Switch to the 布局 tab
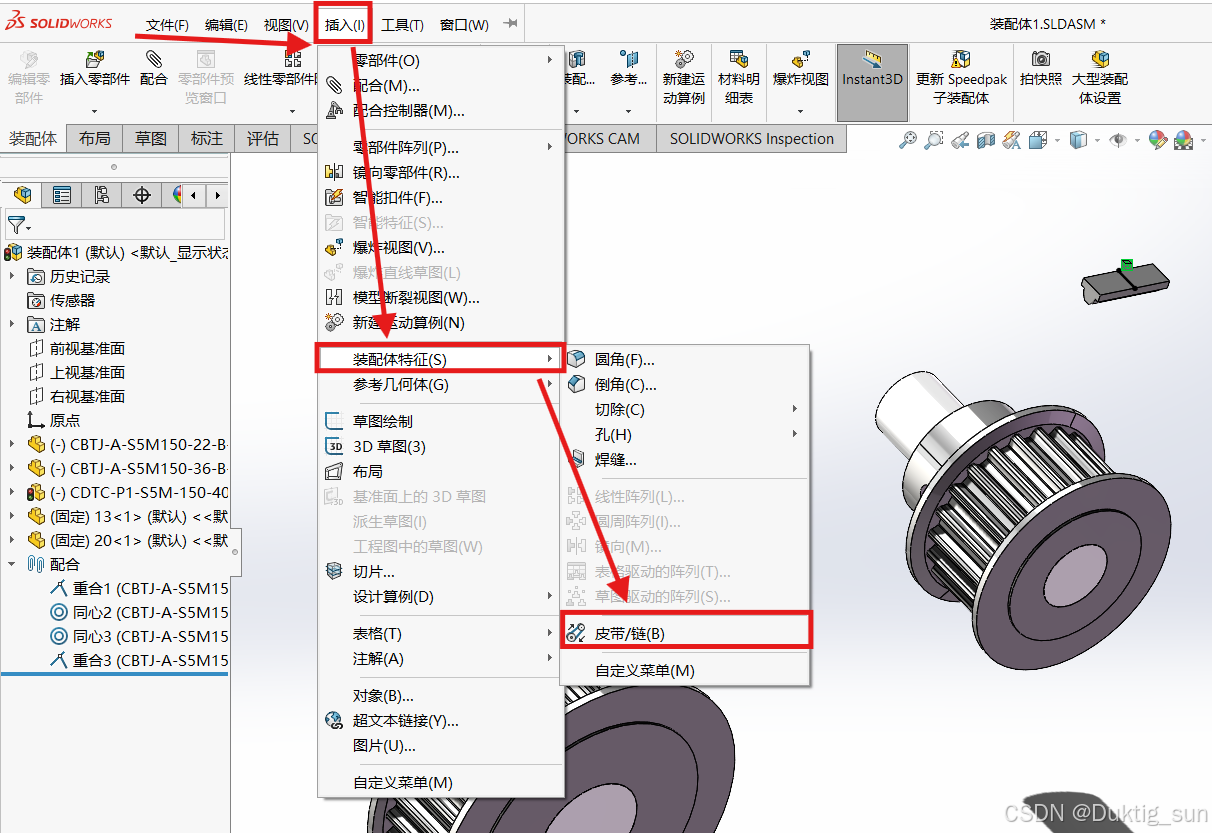This screenshot has height=833, width=1212. (95, 139)
